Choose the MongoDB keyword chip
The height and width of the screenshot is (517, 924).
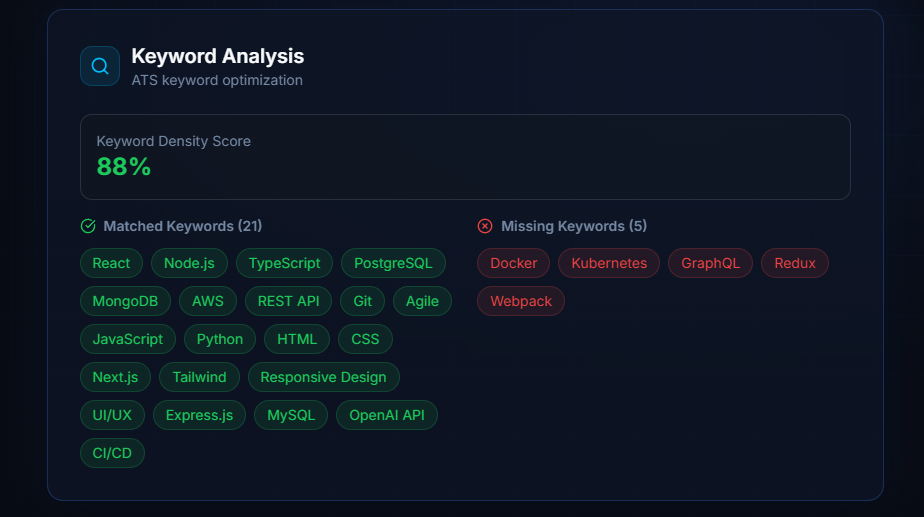125,301
